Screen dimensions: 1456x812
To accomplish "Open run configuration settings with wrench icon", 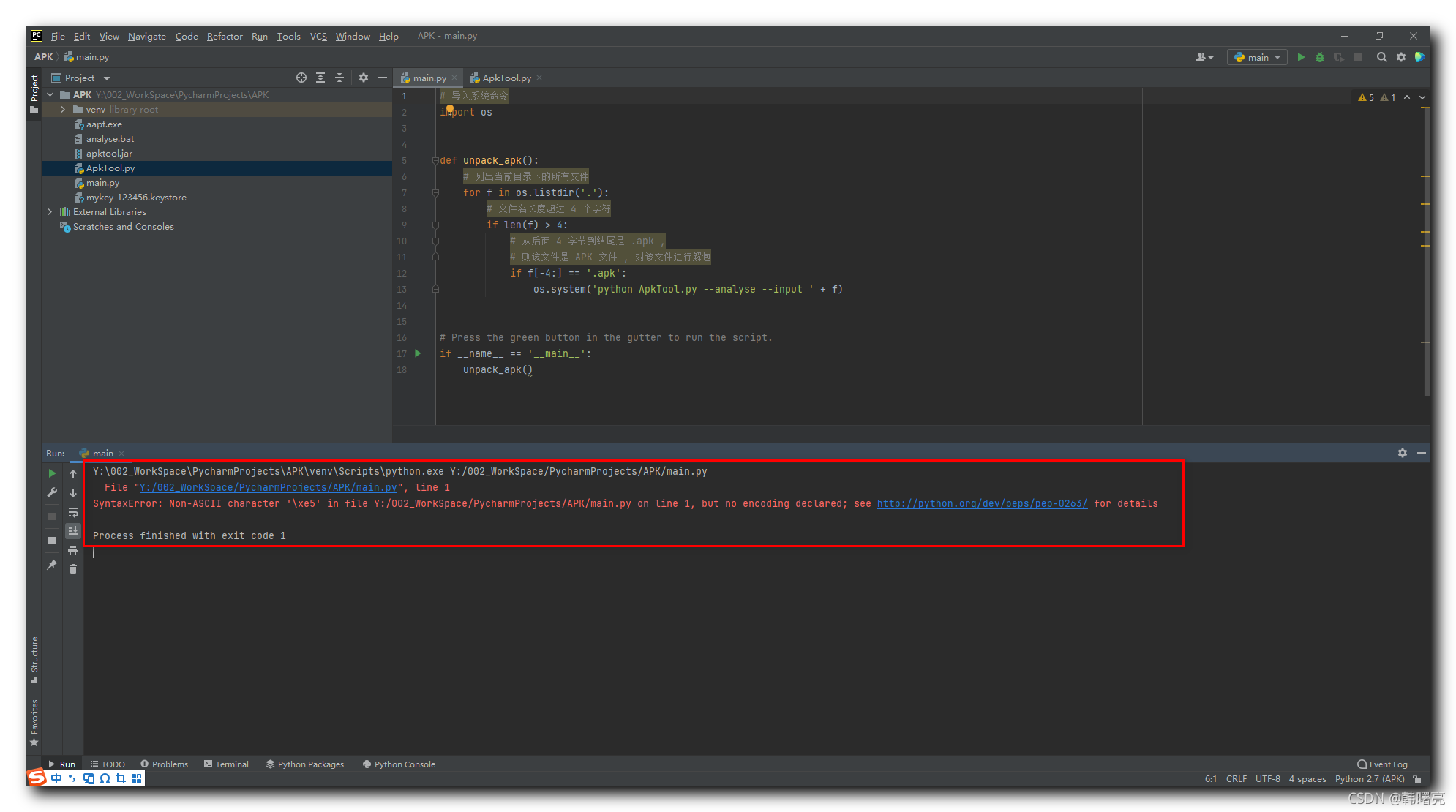I will (51, 492).
